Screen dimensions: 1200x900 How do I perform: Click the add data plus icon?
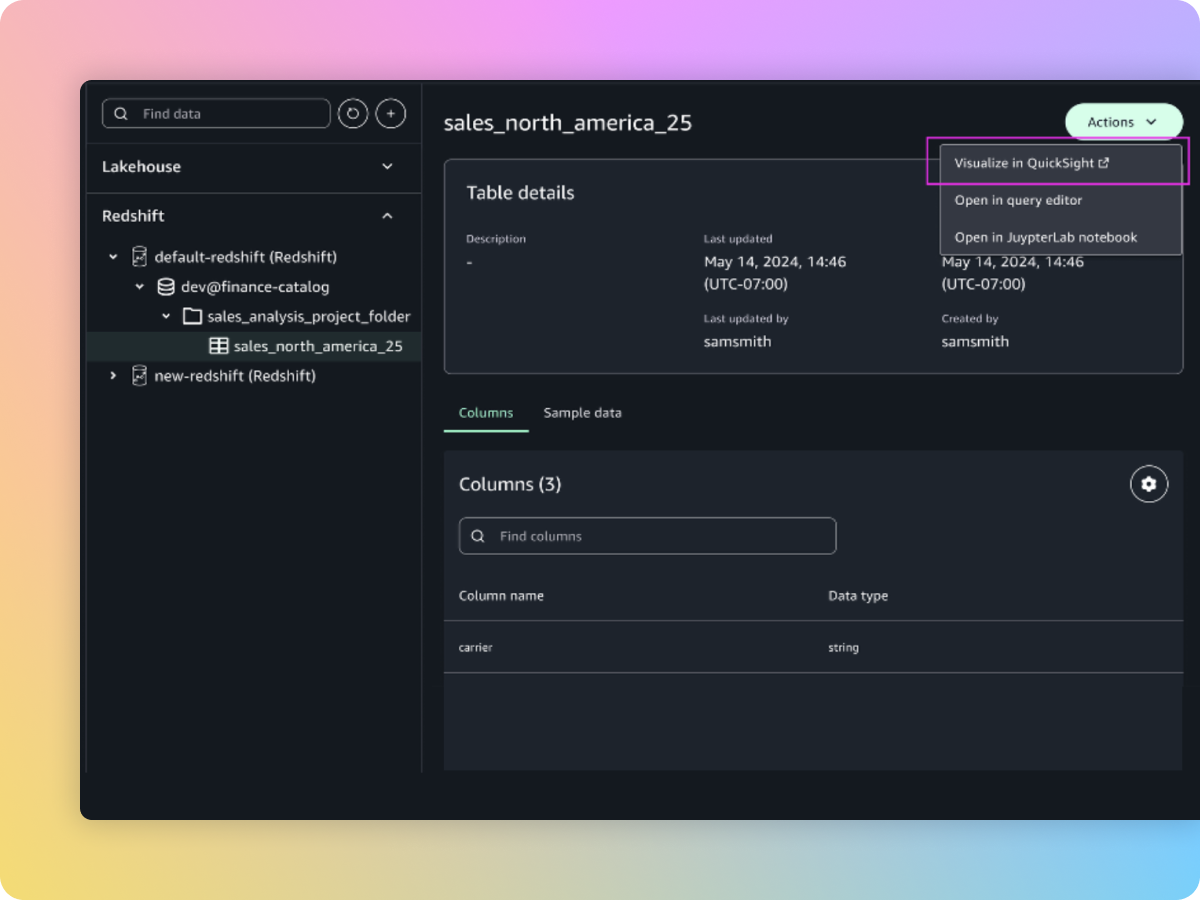click(390, 114)
